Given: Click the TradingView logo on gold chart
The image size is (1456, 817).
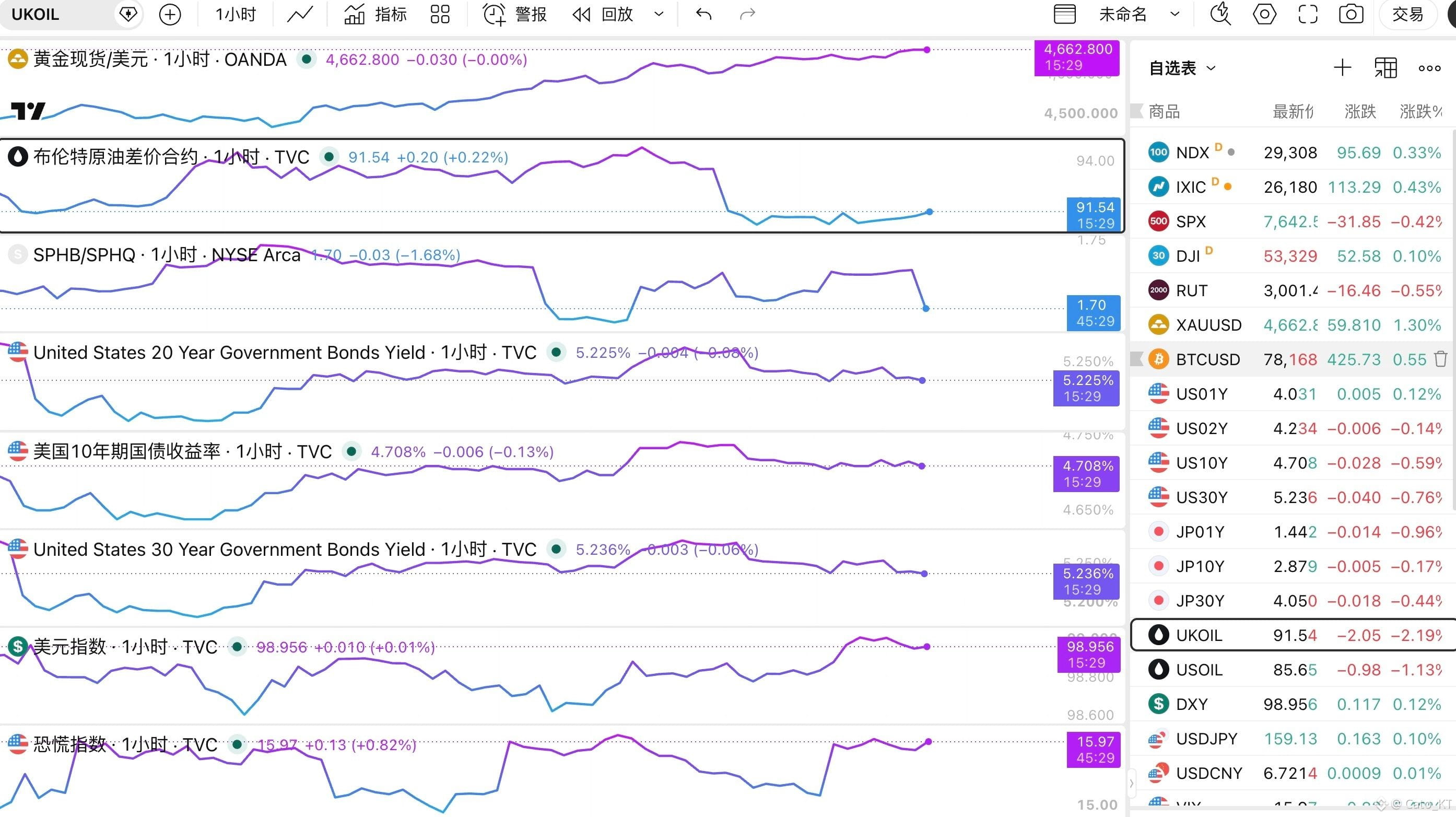Looking at the screenshot, I should pos(28,111).
